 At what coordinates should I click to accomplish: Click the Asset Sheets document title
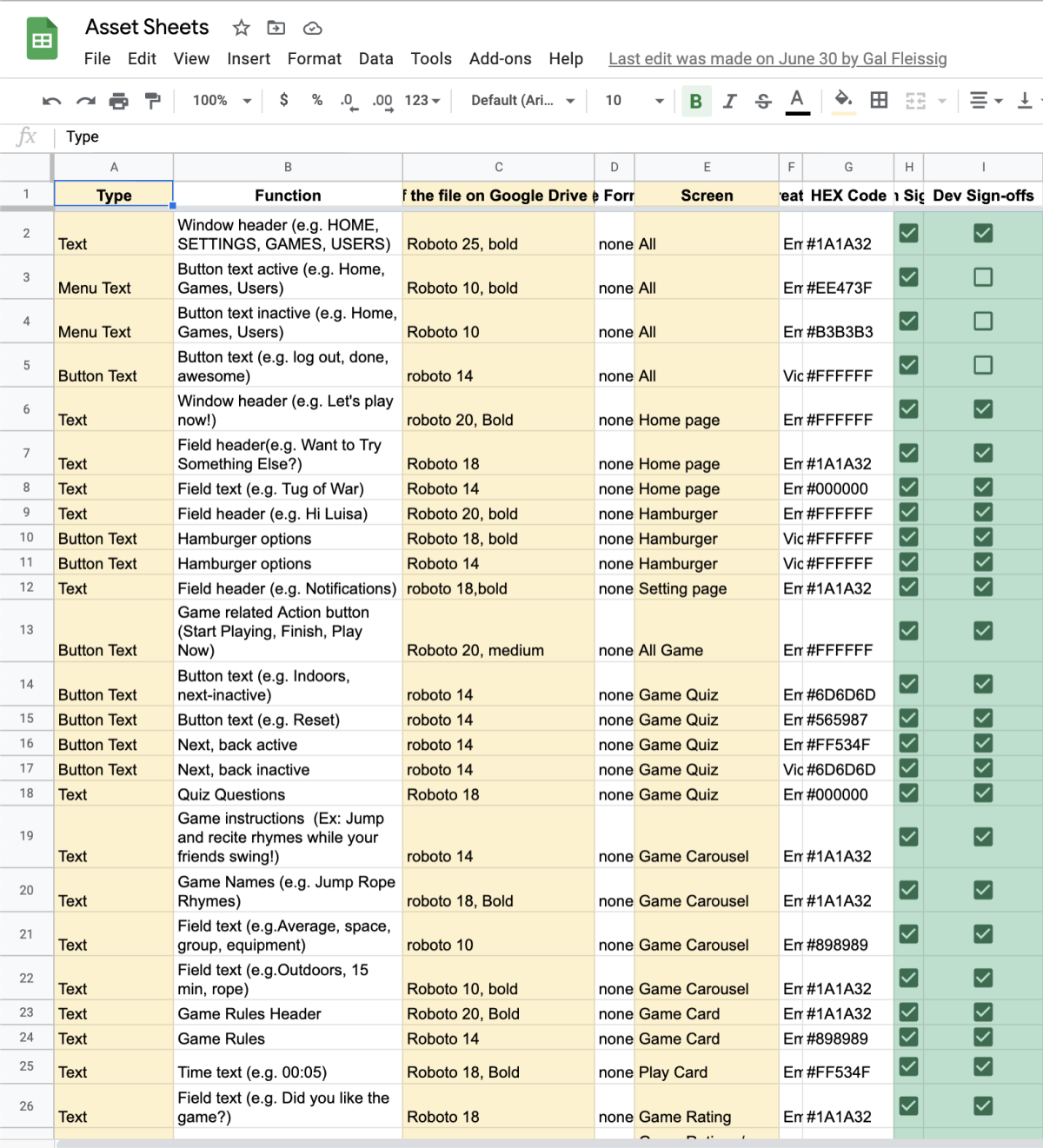pyautogui.click(x=147, y=27)
